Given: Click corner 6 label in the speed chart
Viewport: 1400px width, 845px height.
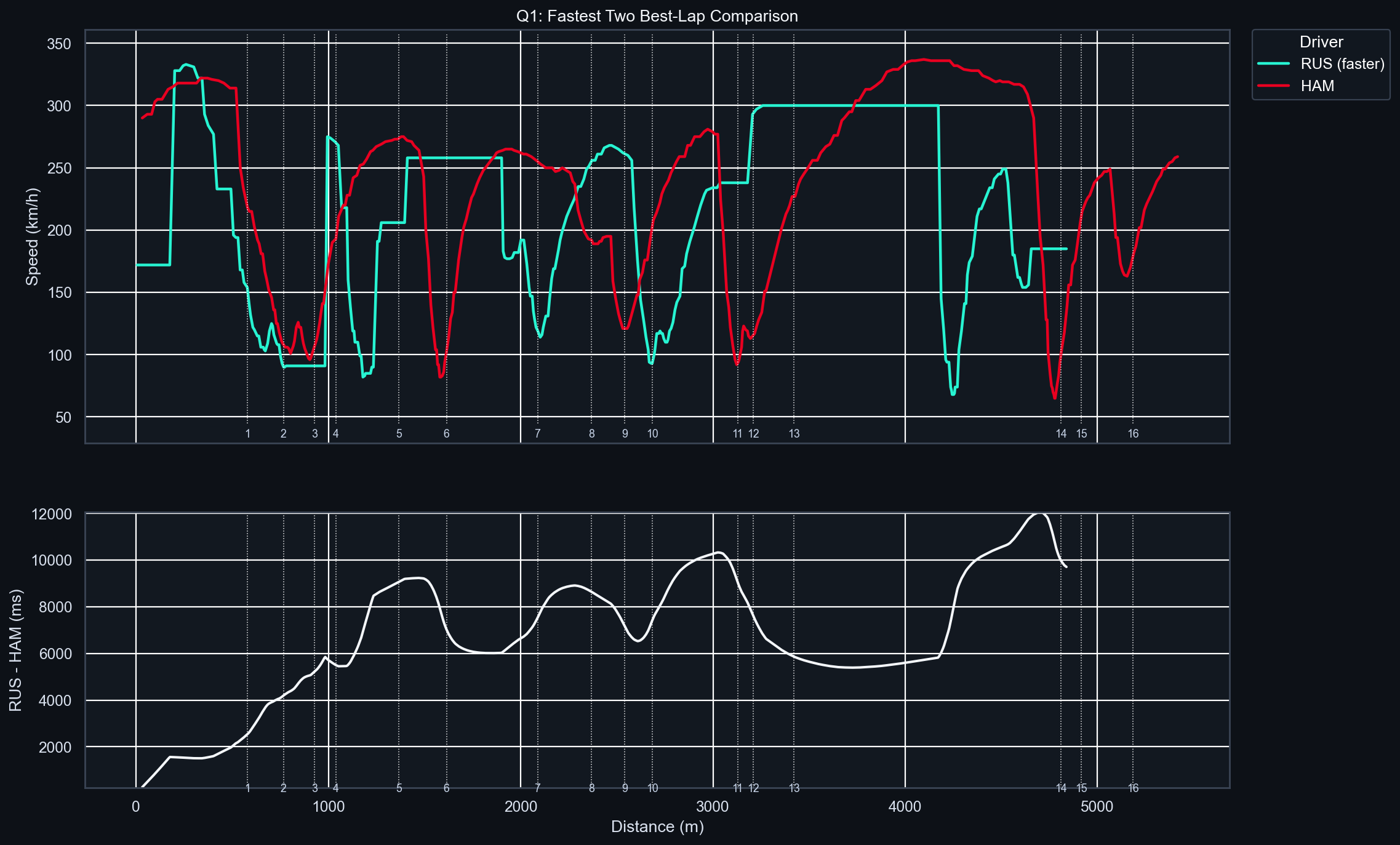Looking at the screenshot, I should click(x=447, y=433).
